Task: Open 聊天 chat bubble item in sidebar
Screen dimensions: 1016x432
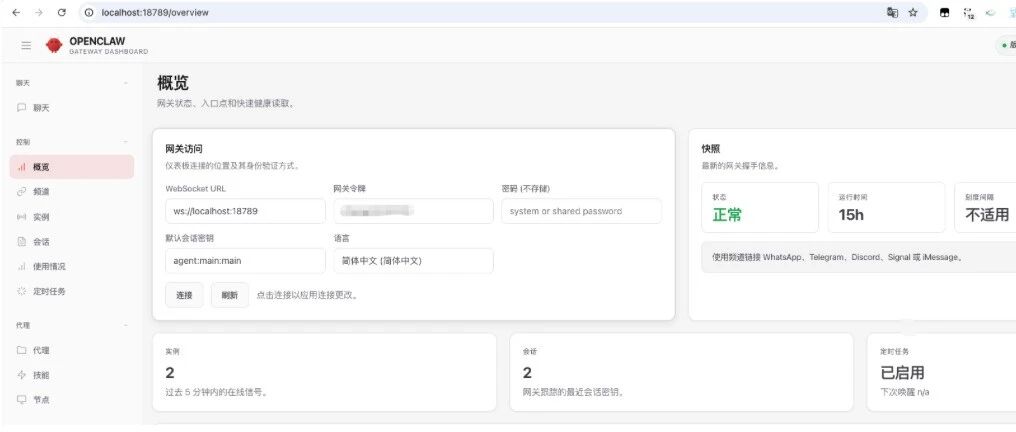Action: coord(72,108)
